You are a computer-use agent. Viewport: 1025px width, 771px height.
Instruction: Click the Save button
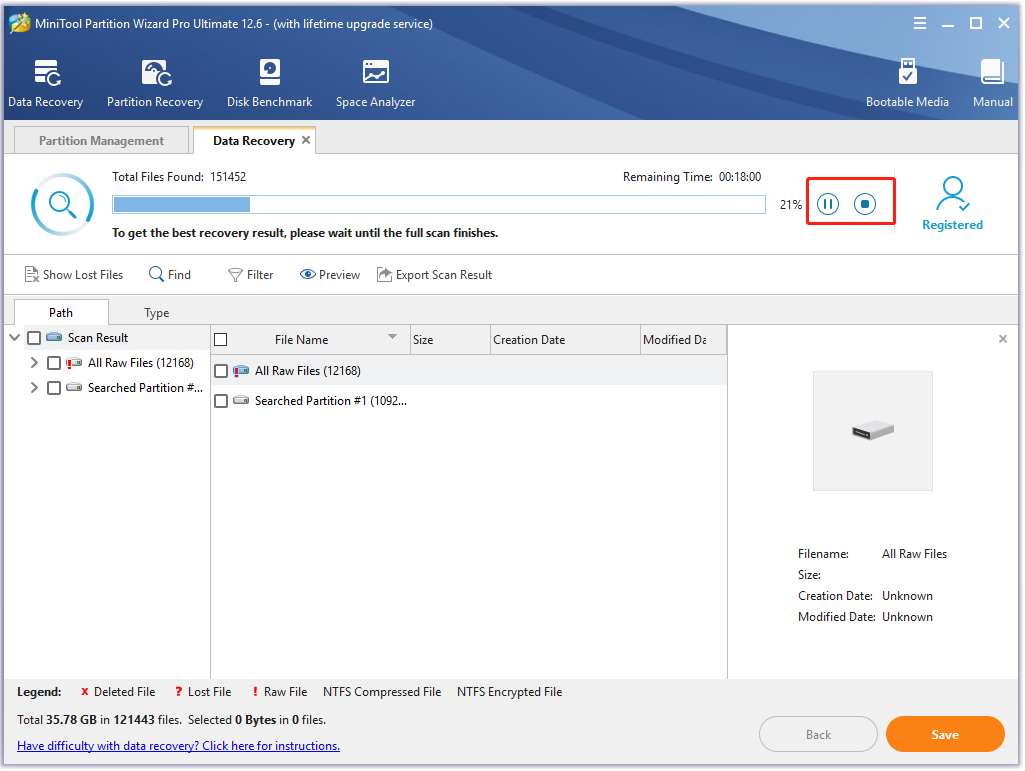(x=945, y=734)
